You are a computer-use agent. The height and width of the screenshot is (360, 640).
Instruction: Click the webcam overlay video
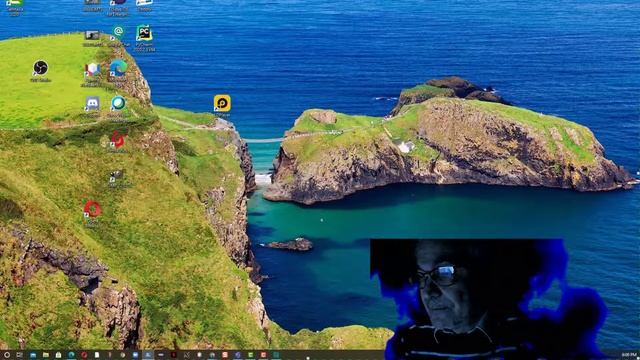(x=490, y=299)
